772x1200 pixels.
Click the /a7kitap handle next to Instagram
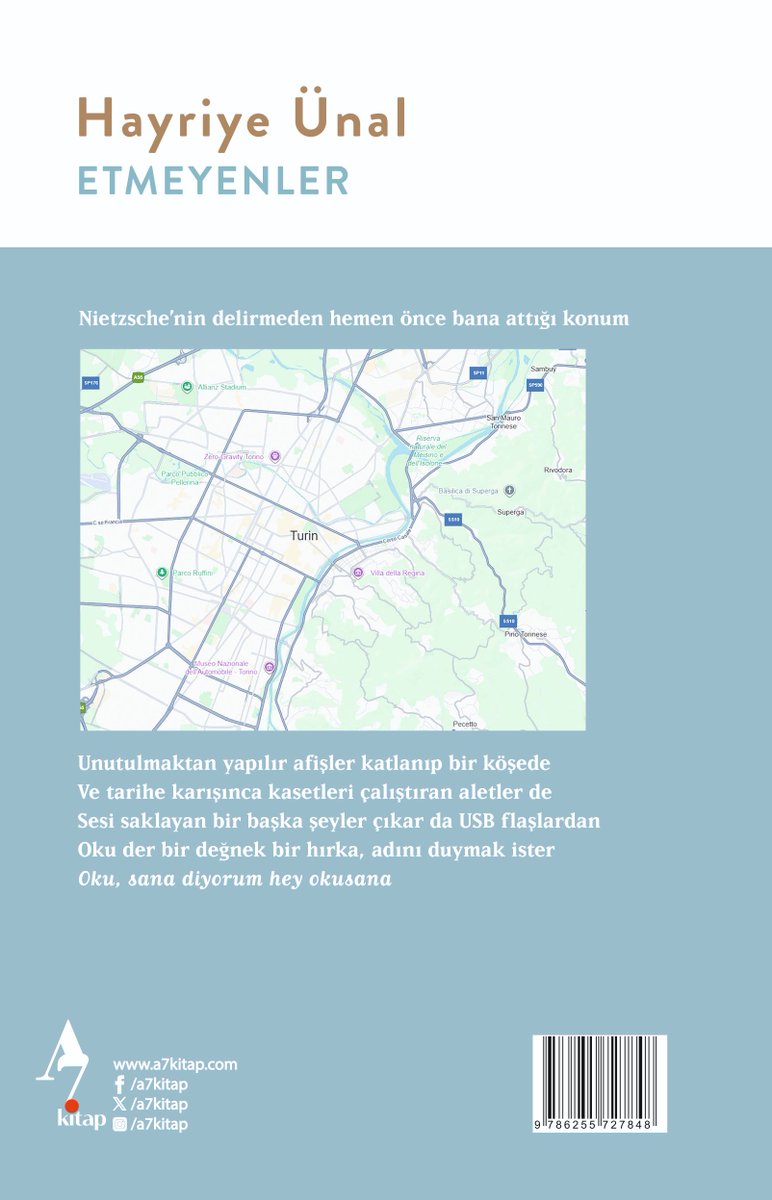click(x=159, y=1124)
